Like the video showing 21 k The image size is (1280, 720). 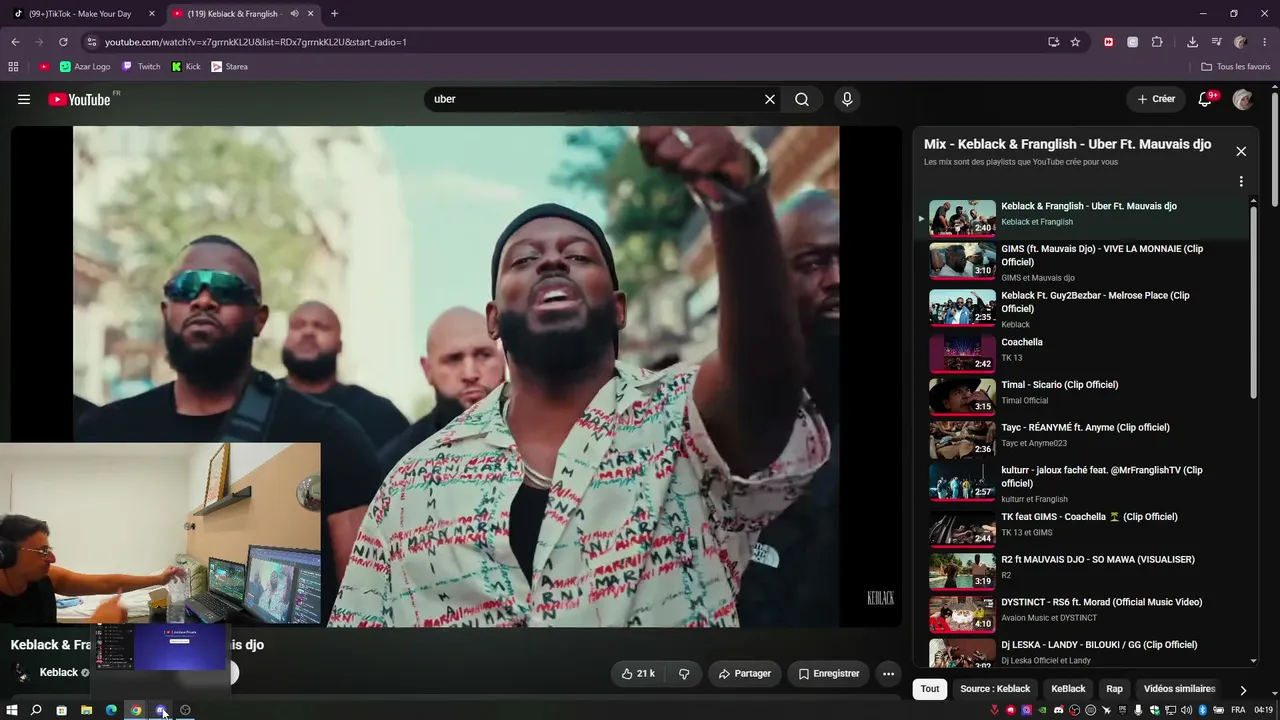point(638,674)
